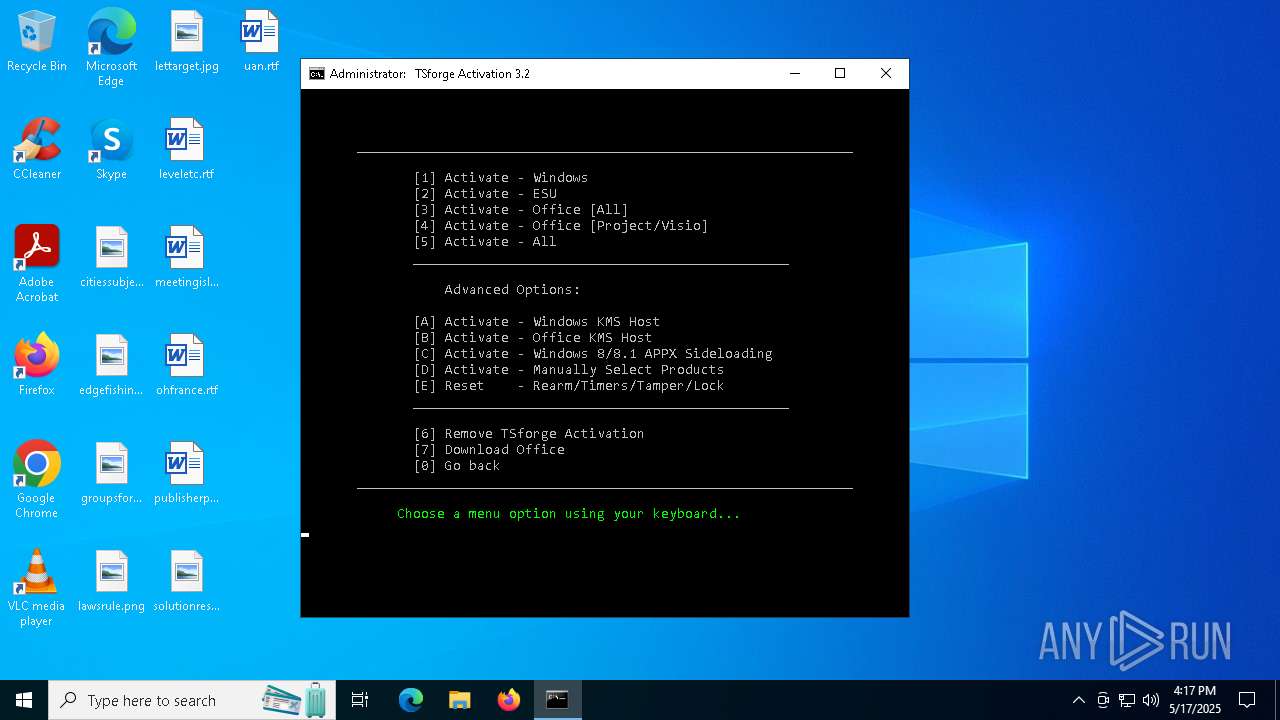Click the '[7] Download Office' line

489,449
